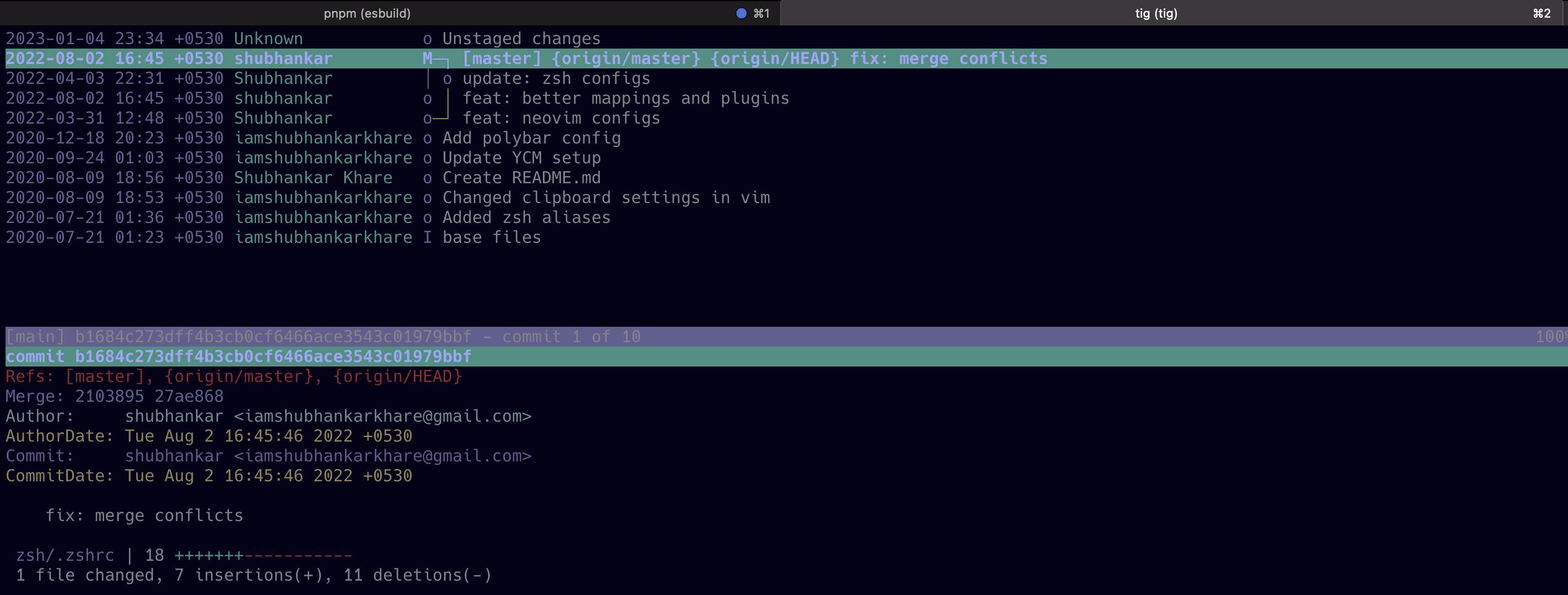
Task: Click the merge marker 'M' in graph
Action: click(427, 59)
